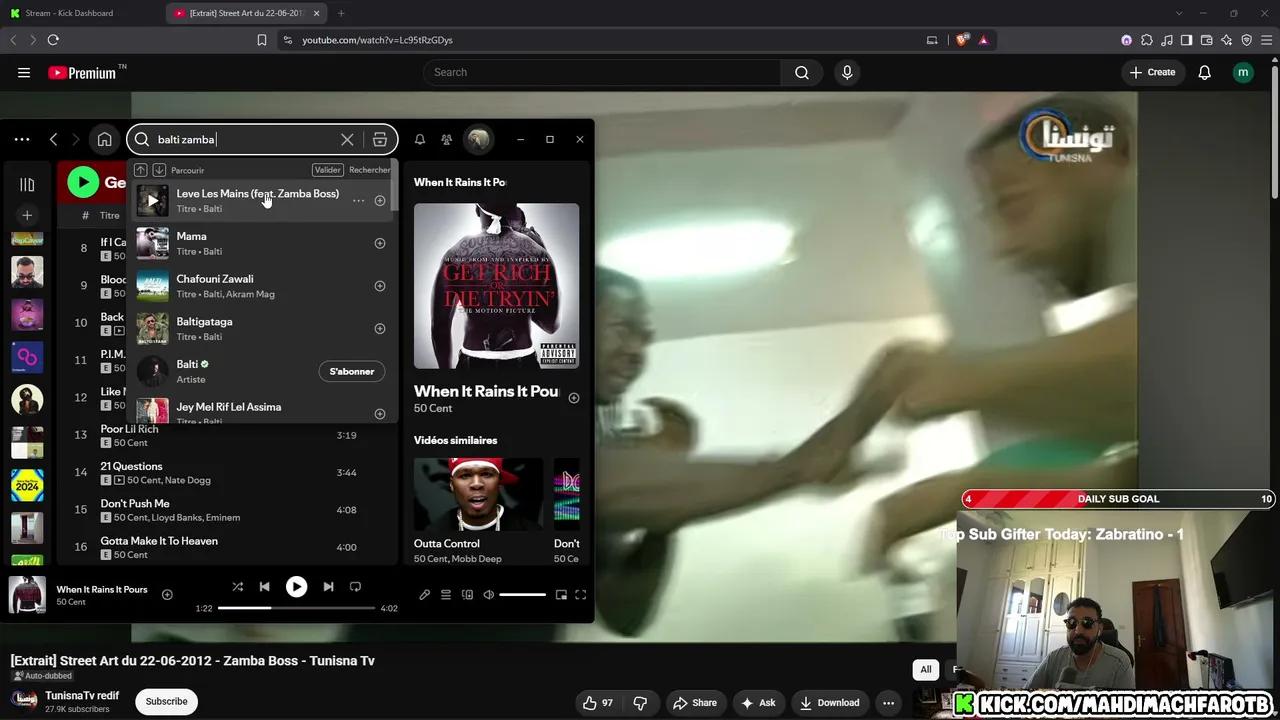1280x720 pixels.
Task: Open YouTube account avatar menu
Action: point(1243,72)
